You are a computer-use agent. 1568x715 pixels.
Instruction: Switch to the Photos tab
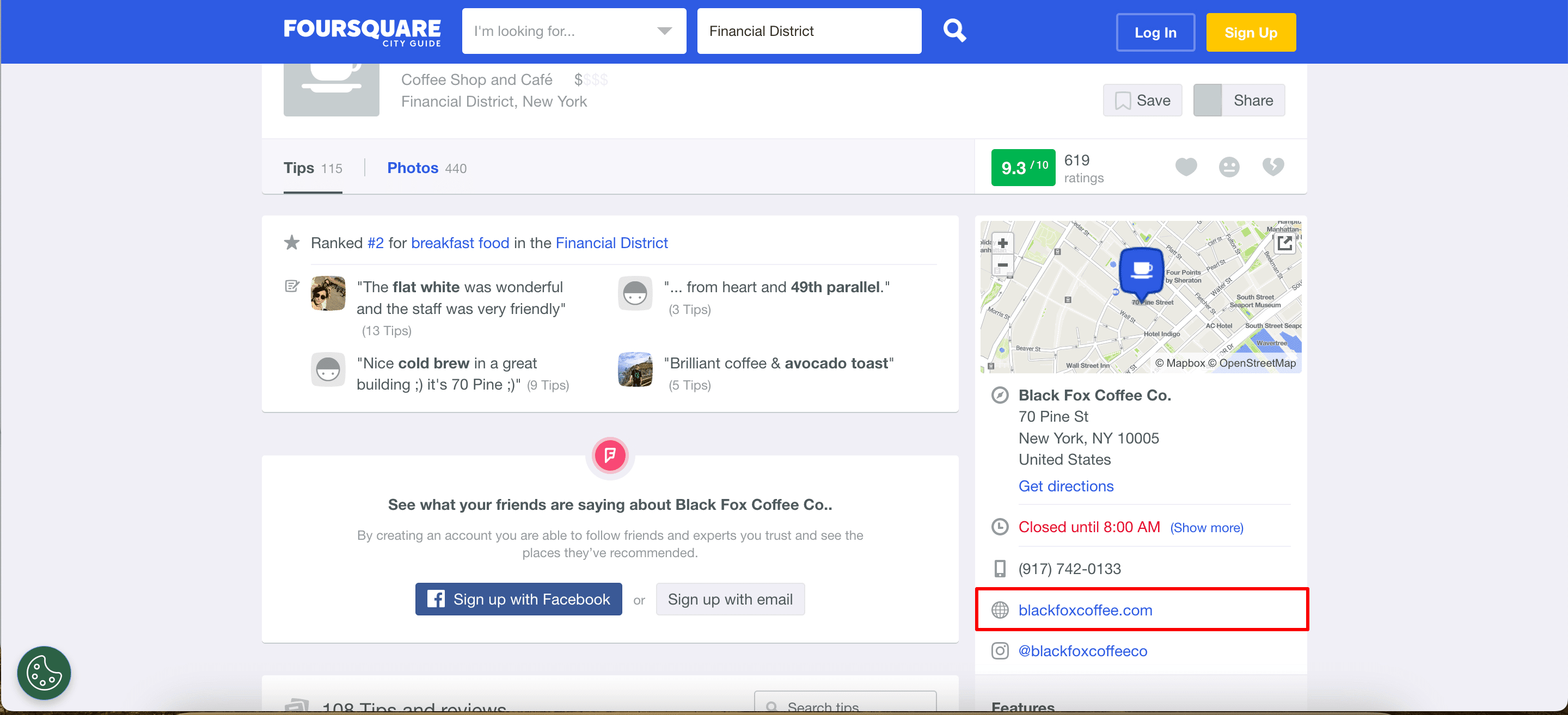point(427,168)
